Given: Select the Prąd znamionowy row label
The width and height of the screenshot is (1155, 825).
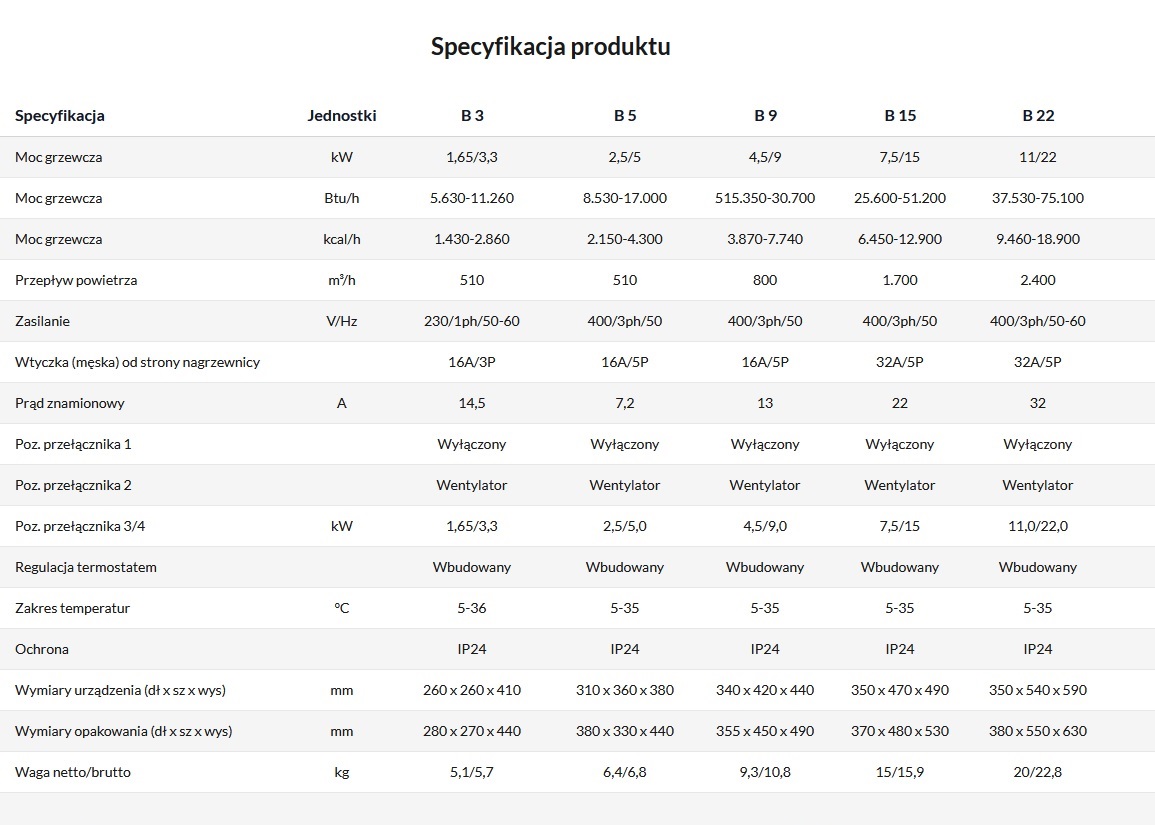Looking at the screenshot, I should coord(69,403).
